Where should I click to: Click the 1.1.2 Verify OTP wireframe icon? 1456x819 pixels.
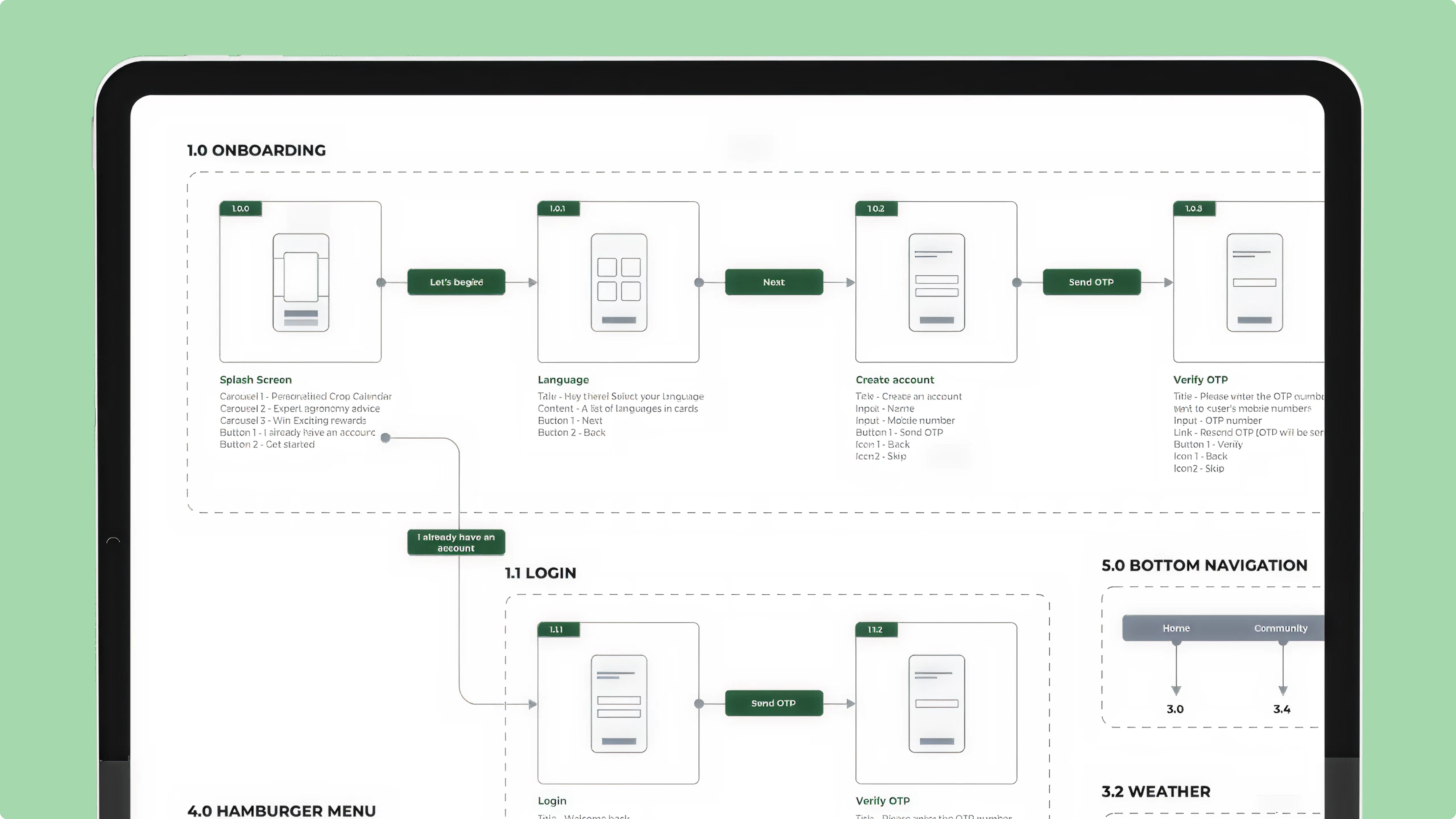tap(936, 703)
